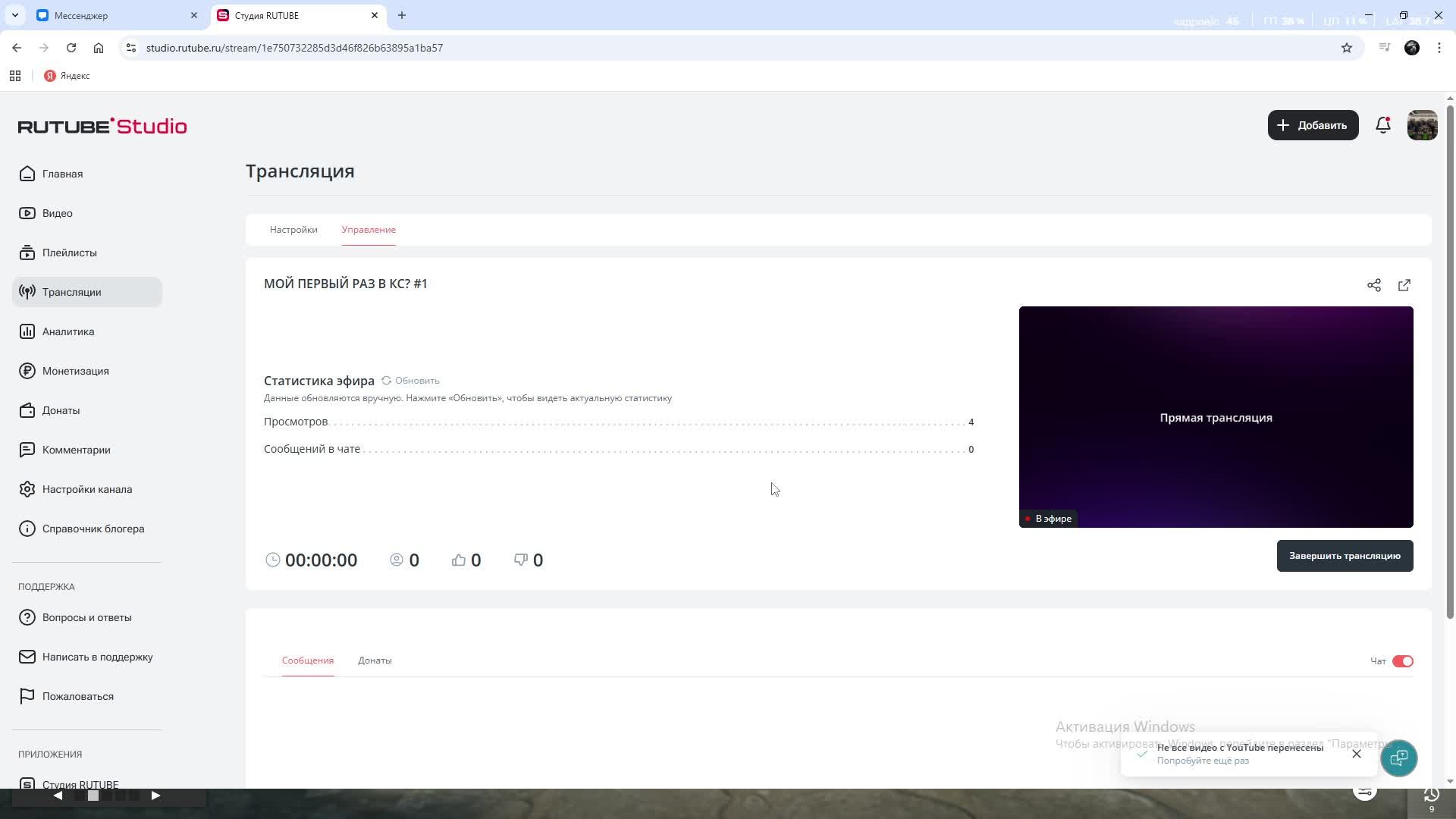Open the Chrome three-dot menu
1456x819 pixels.
(1439, 48)
